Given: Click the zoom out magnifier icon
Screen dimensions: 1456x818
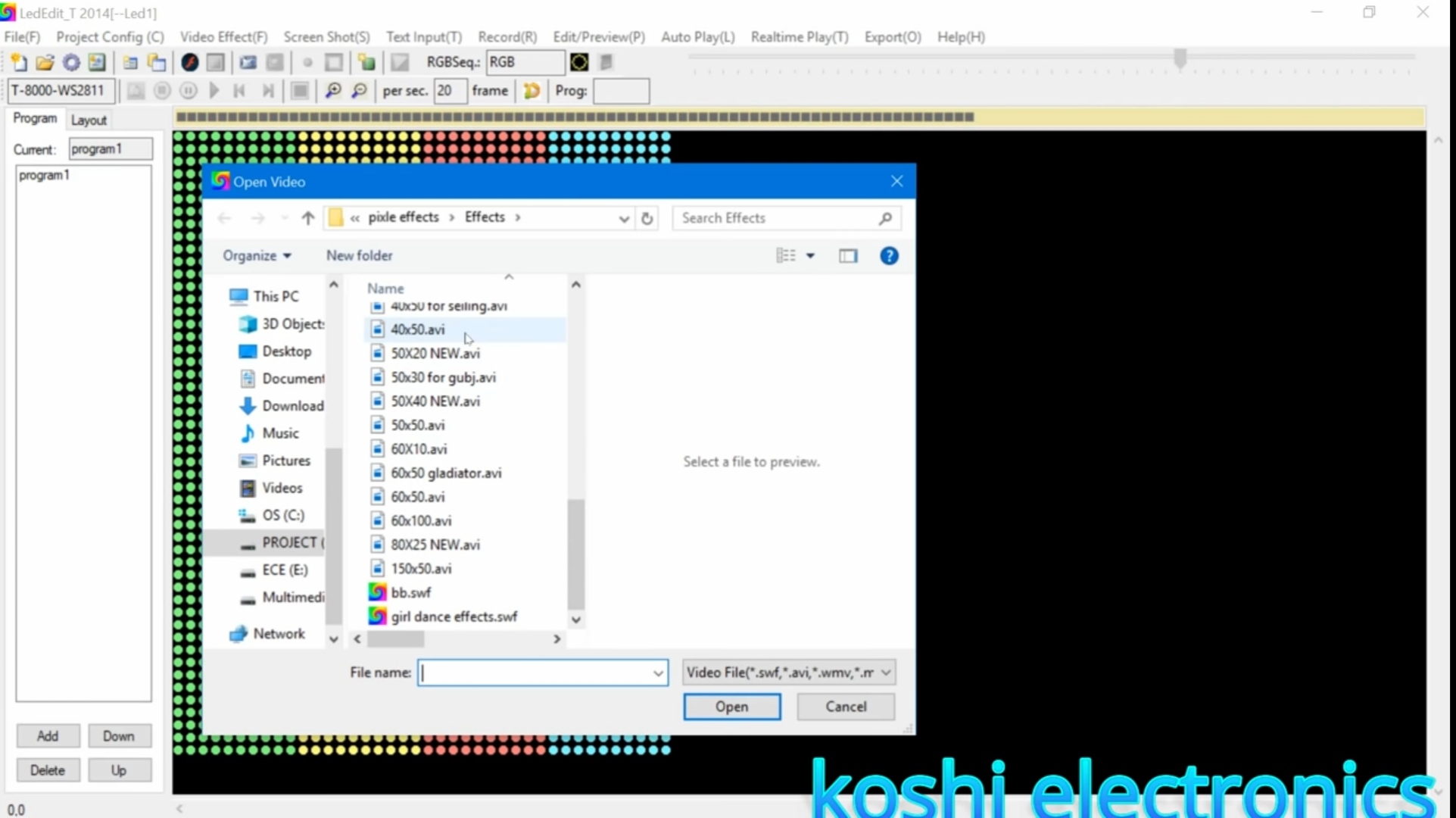Looking at the screenshot, I should pos(359,91).
